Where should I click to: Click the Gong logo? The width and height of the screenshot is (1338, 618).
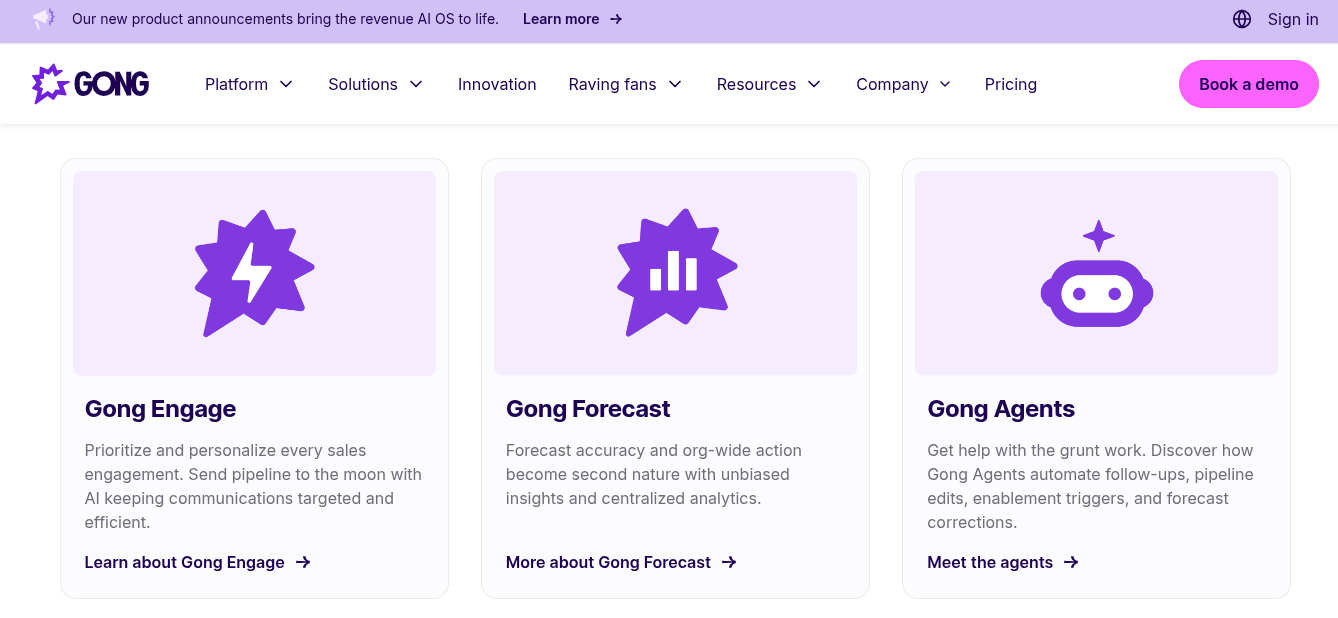click(90, 84)
